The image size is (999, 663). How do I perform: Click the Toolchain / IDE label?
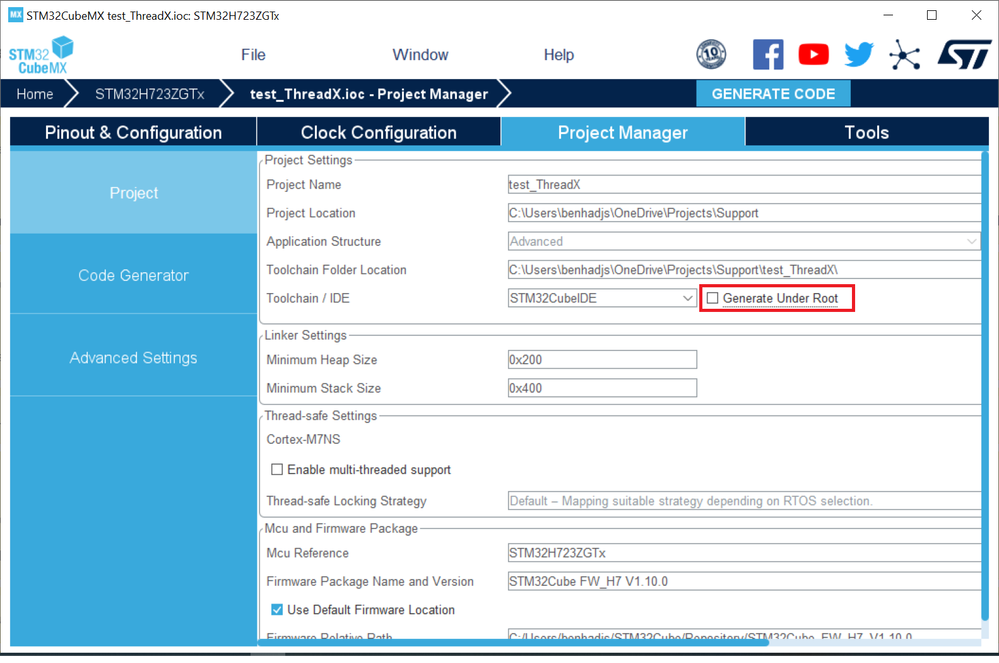point(308,298)
